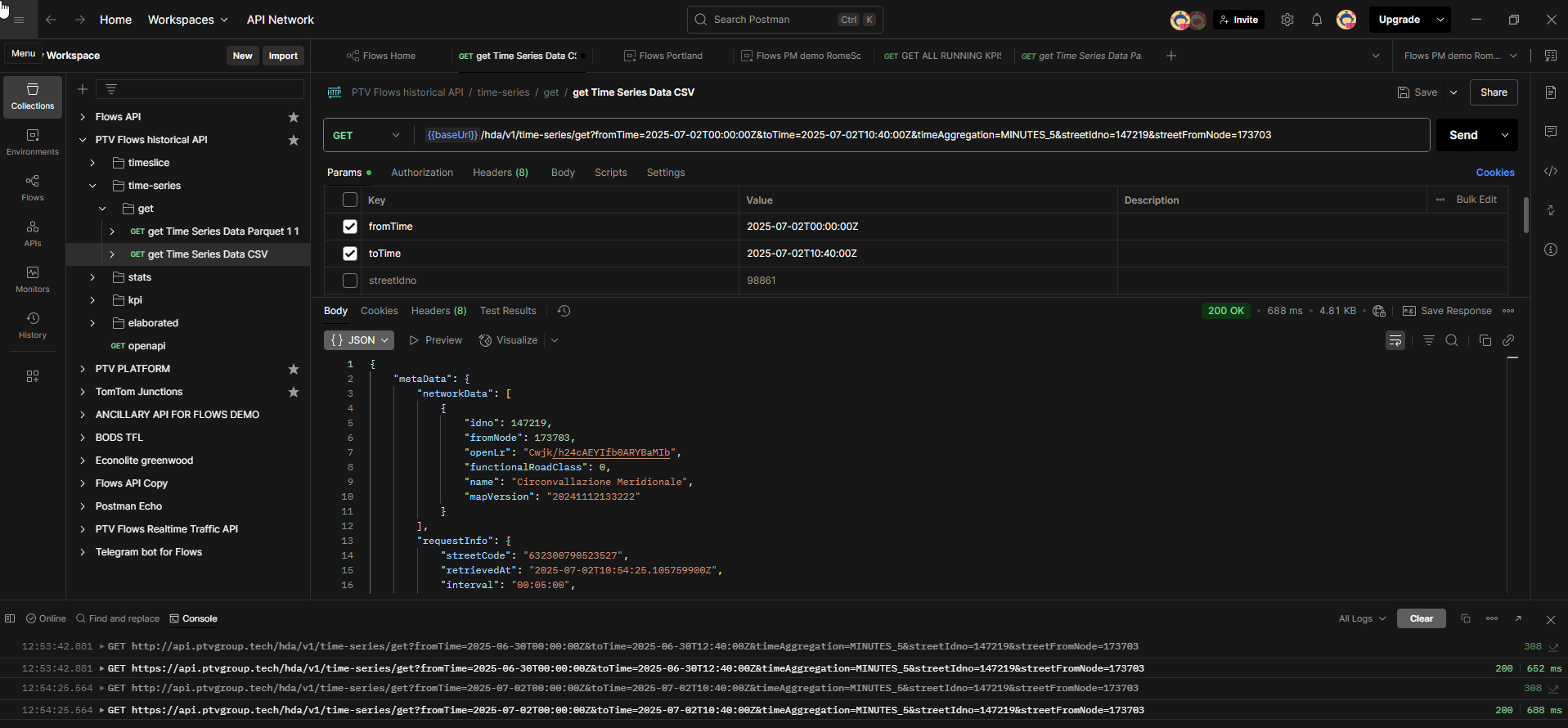Image resolution: width=1568 pixels, height=728 pixels.
Task: Expand the PTV PLATFORM collection
Action: pos(83,369)
